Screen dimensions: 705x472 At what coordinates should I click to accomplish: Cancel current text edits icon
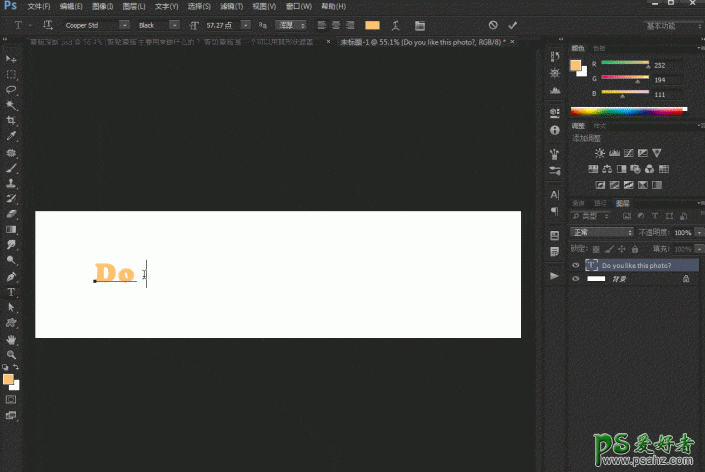493,25
